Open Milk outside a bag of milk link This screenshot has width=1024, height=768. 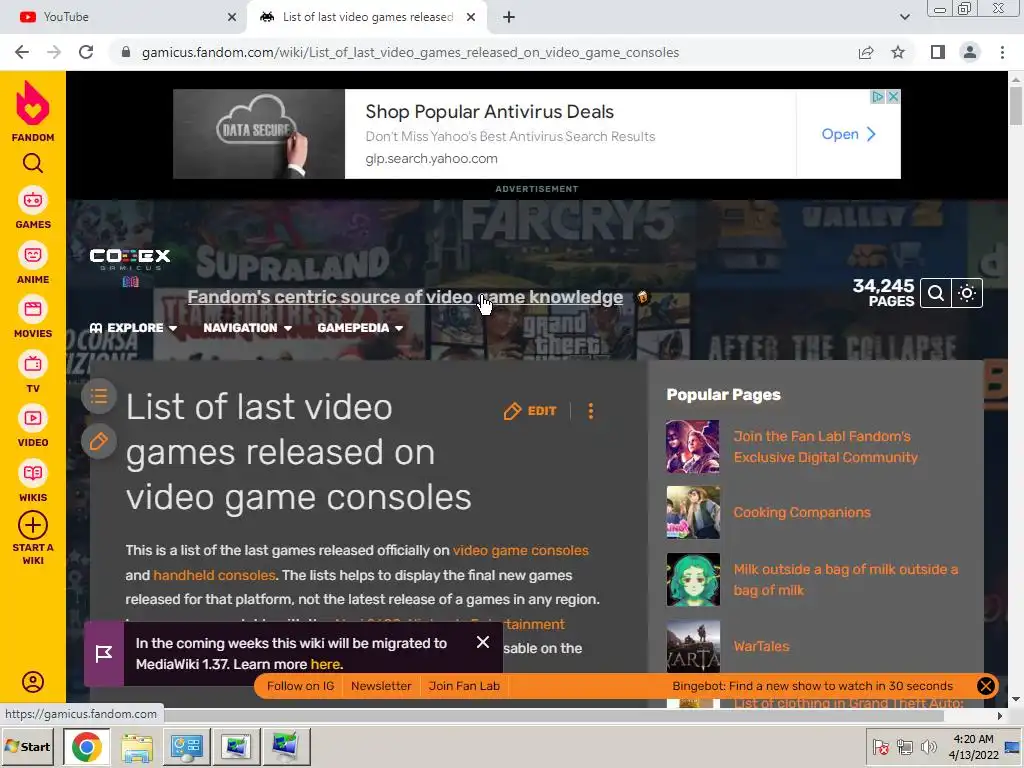(846, 580)
